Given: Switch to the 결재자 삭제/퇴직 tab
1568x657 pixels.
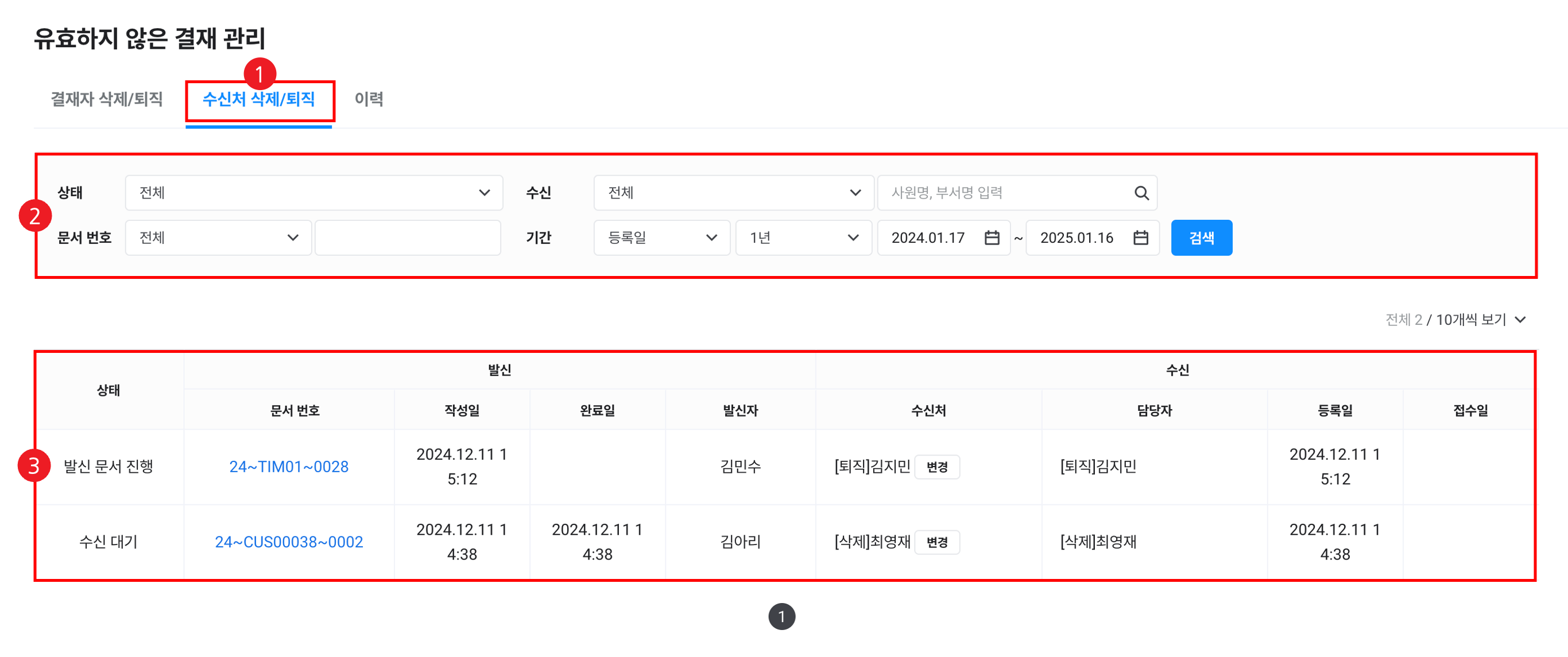Looking at the screenshot, I should (x=107, y=99).
